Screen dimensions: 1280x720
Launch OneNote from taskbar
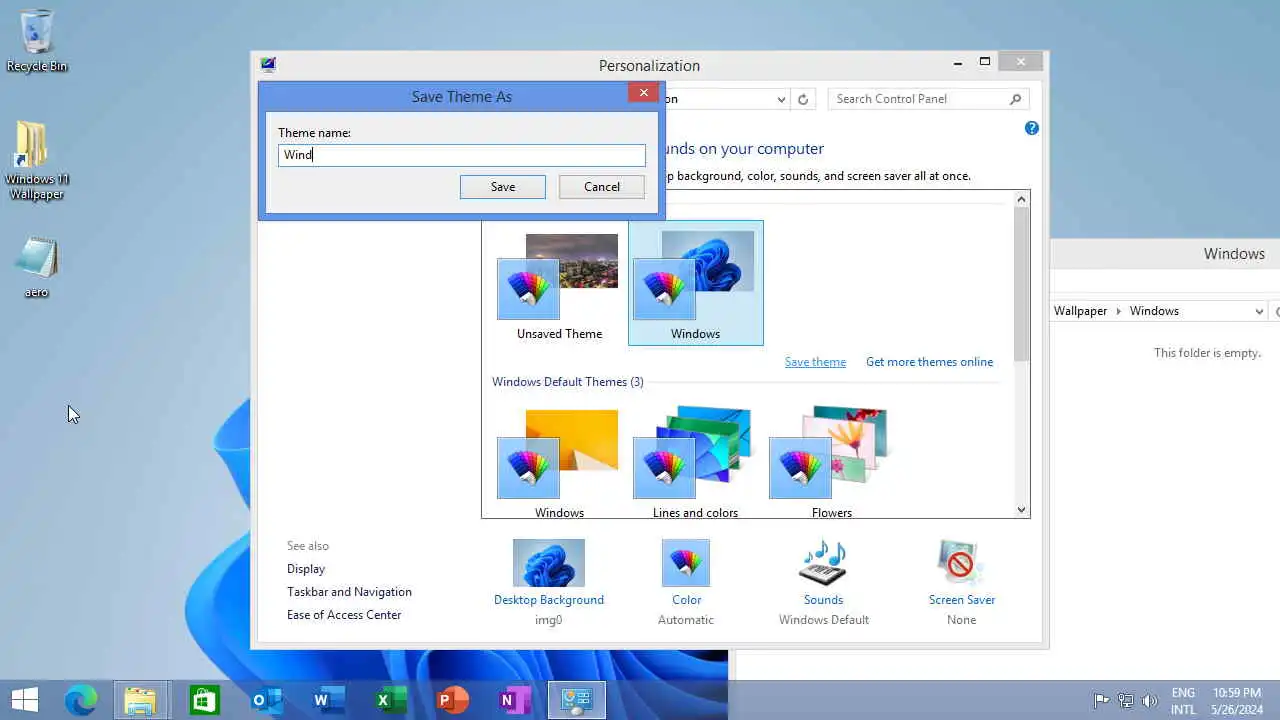[x=513, y=700]
